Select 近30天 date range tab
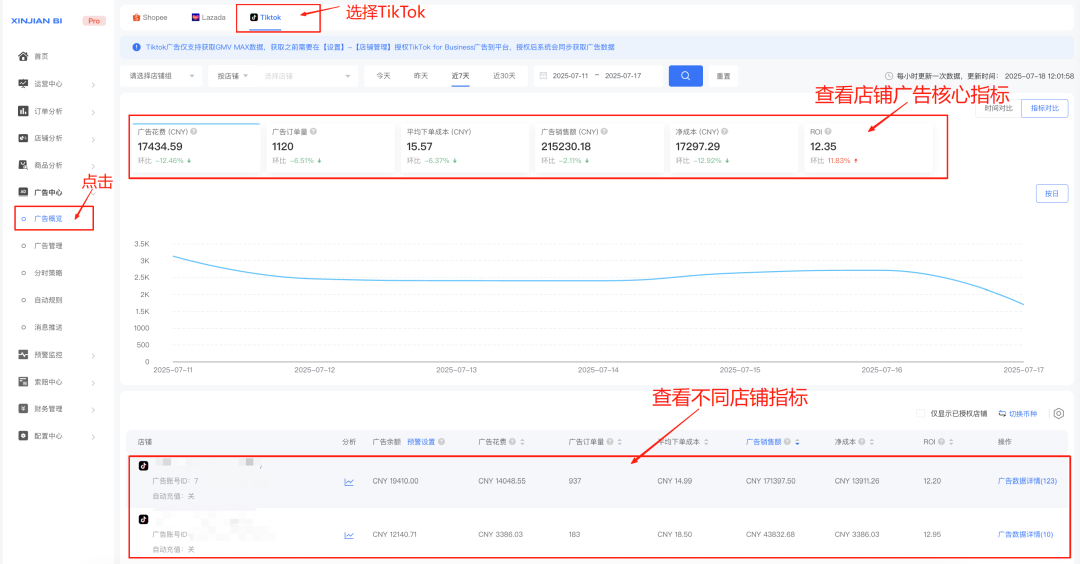This screenshot has width=1080, height=564. [504, 76]
